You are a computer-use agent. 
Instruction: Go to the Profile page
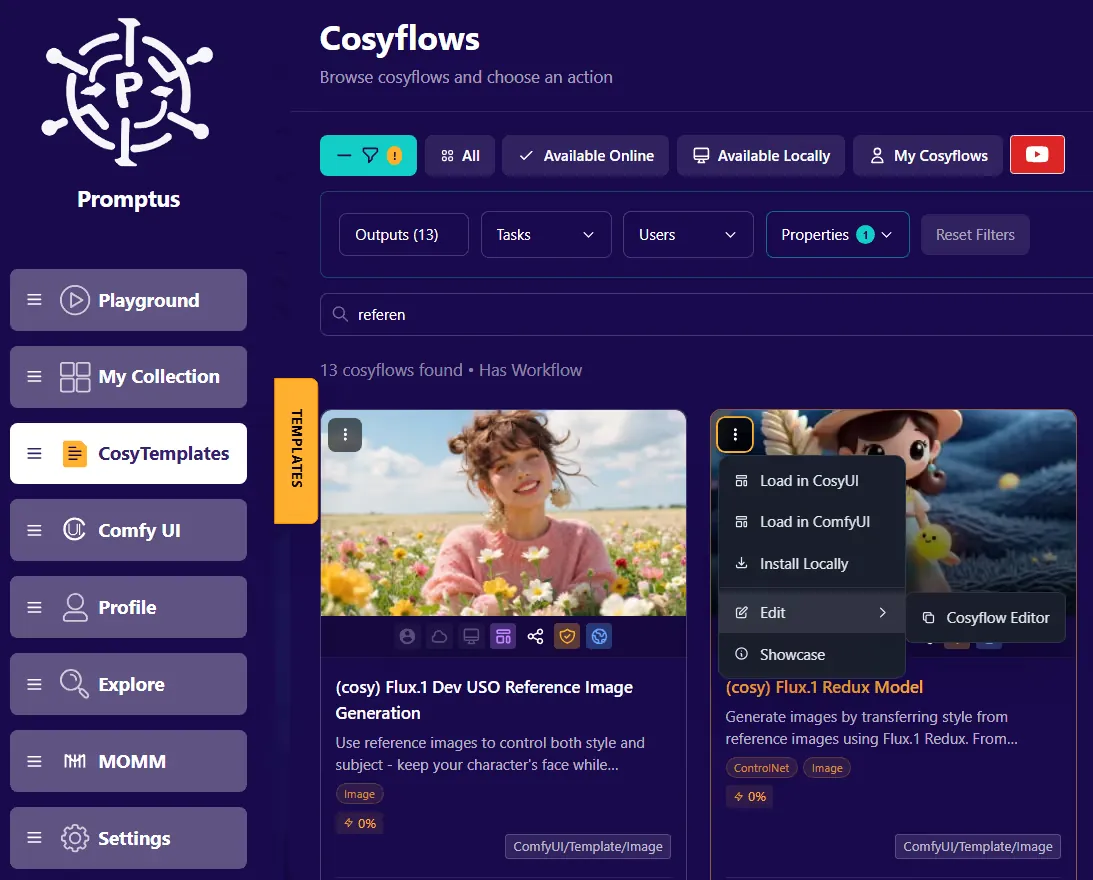pos(128,607)
